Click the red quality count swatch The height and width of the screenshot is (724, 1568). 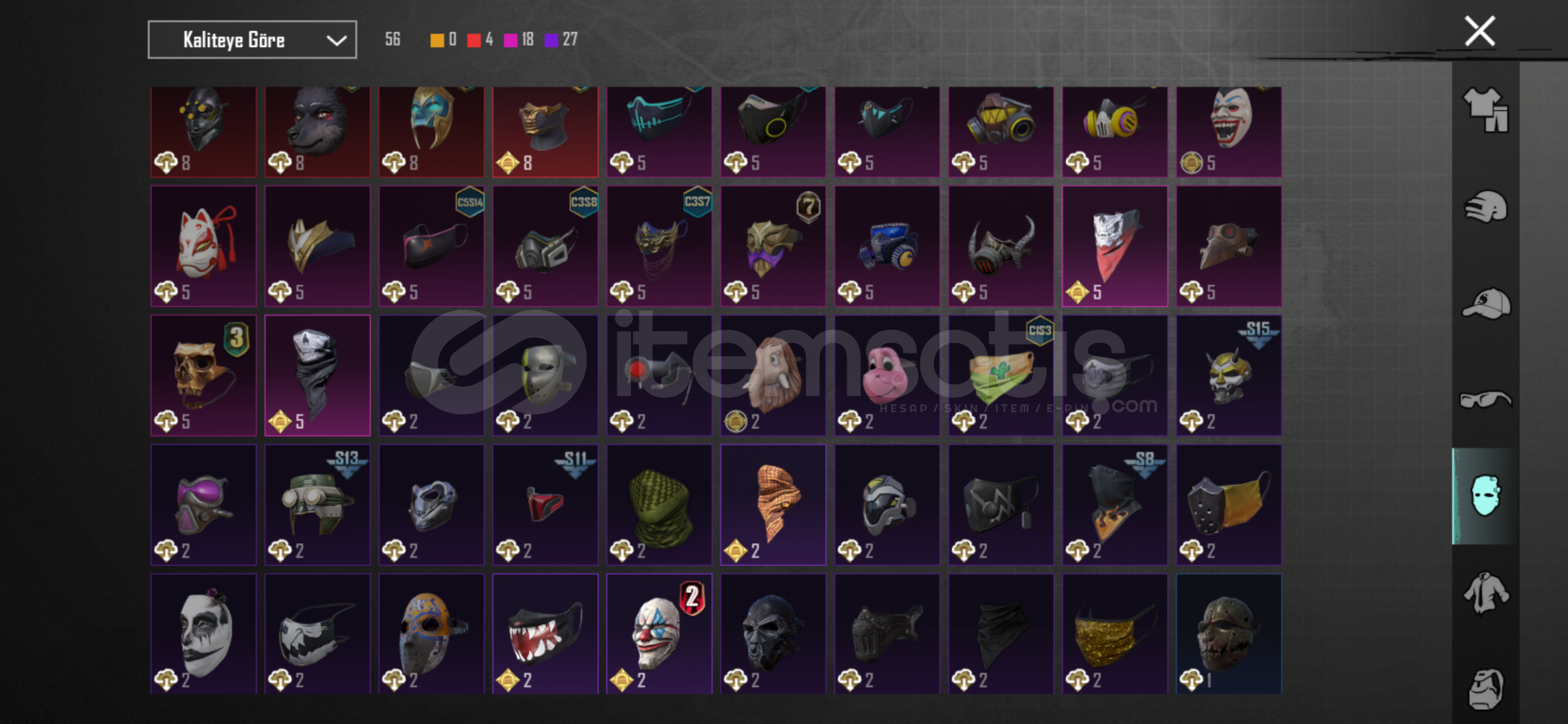click(474, 40)
